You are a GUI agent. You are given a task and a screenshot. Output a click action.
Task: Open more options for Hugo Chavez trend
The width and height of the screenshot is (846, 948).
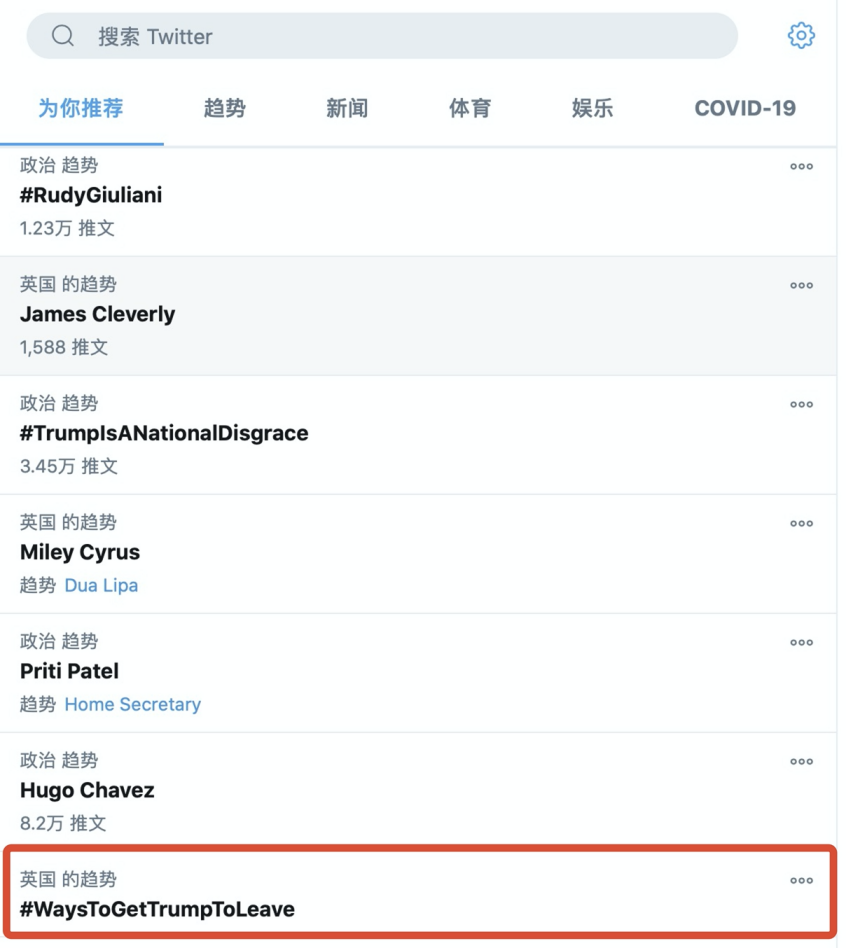(801, 762)
